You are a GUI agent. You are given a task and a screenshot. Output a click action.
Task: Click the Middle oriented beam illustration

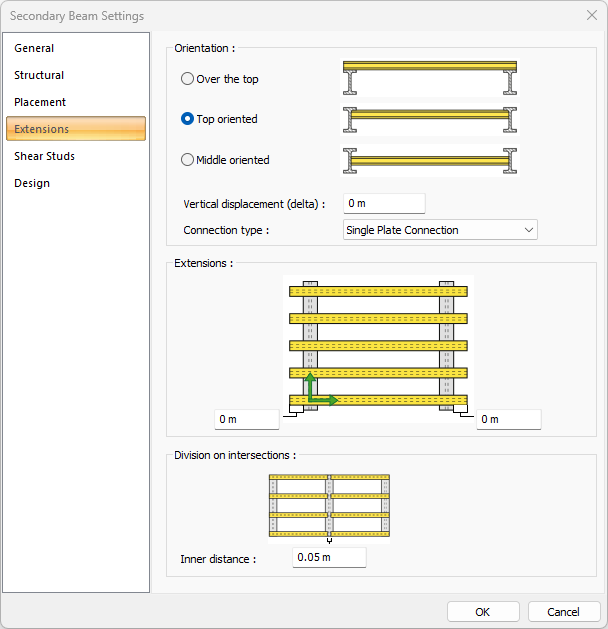(x=429, y=160)
